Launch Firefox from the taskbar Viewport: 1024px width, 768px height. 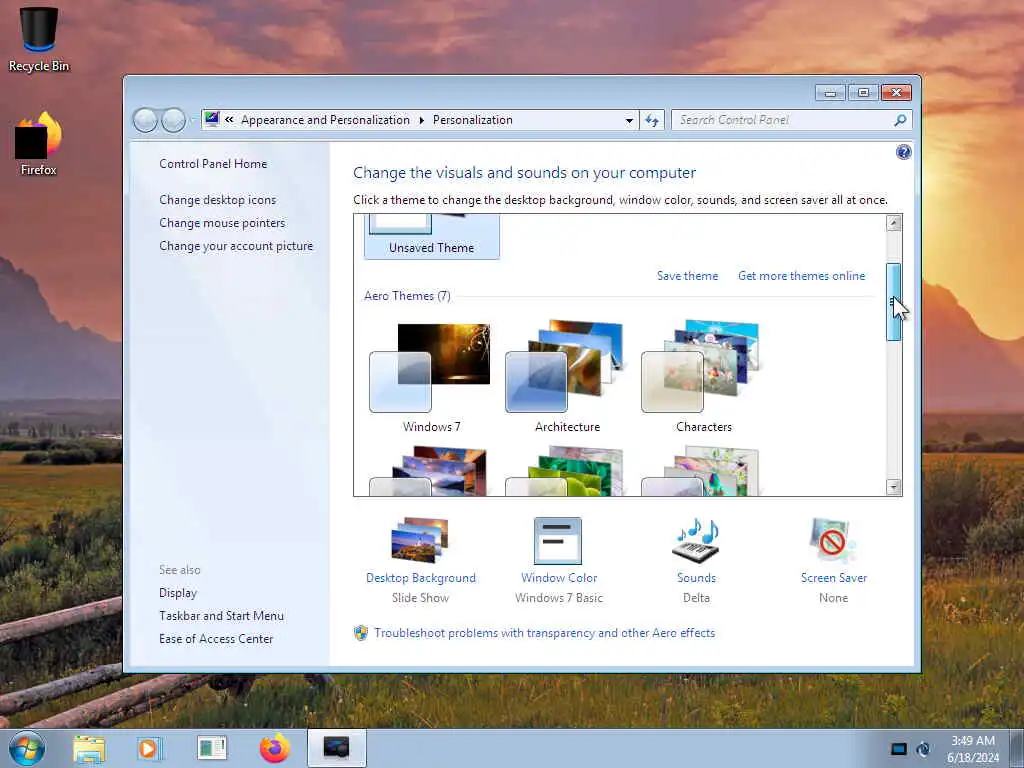click(274, 748)
